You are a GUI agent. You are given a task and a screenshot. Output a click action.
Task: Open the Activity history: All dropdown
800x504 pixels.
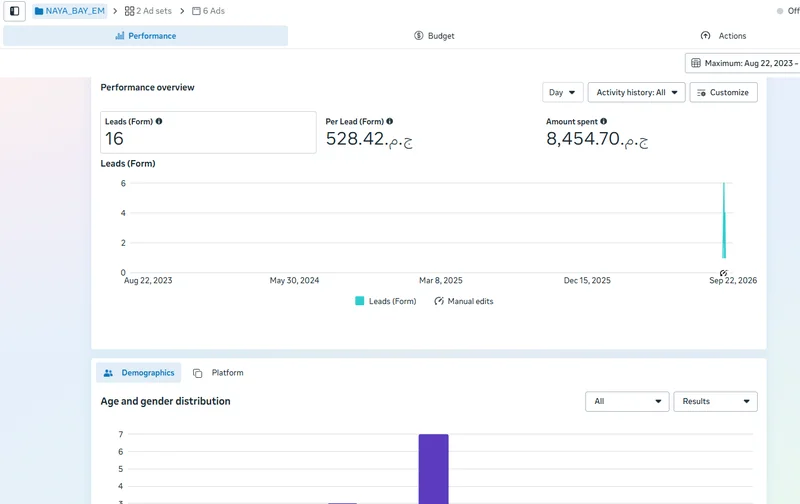click(x=636, y=92)
